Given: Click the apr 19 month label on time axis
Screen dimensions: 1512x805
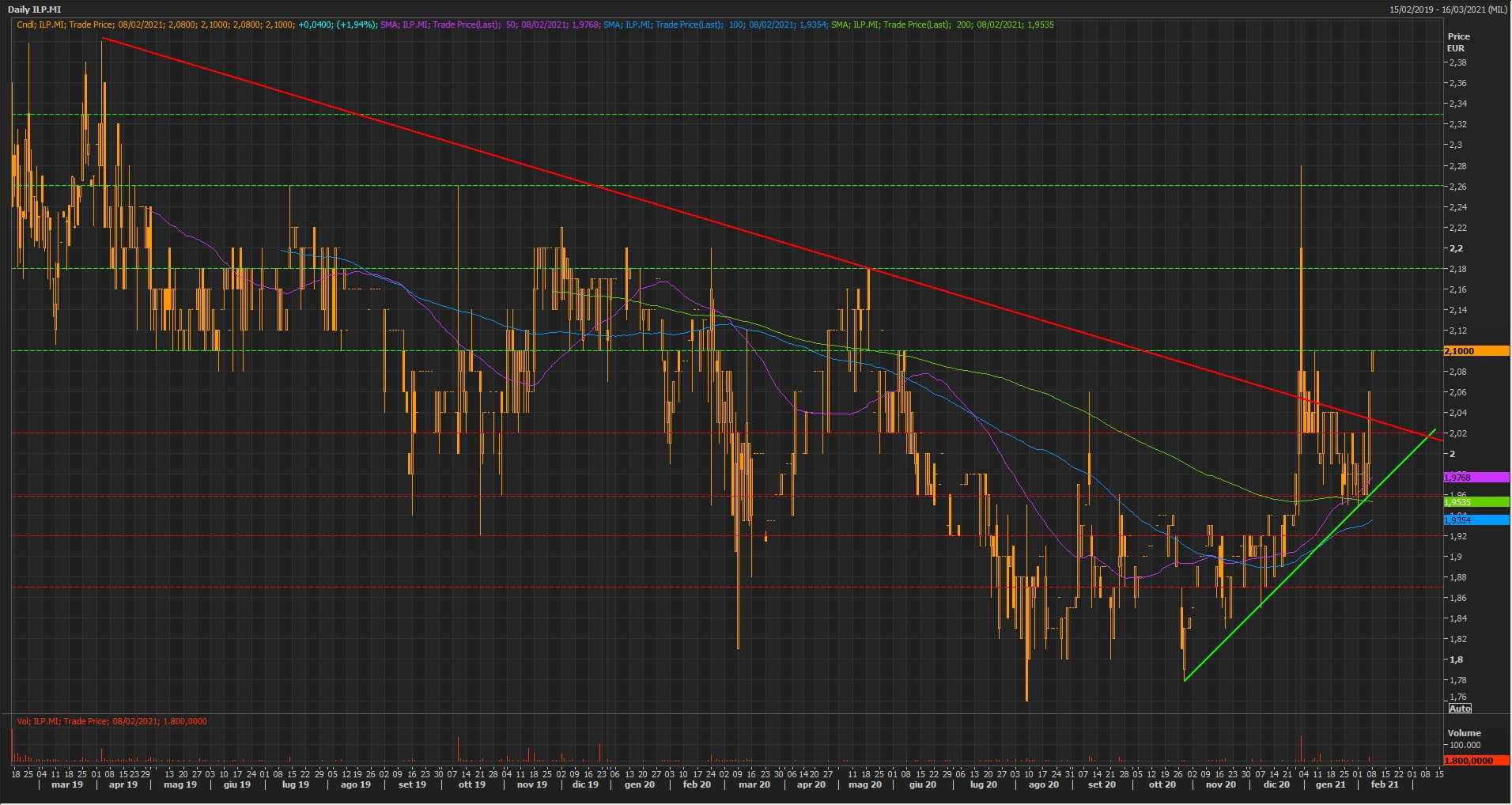Looking at the screenshot, I should pyautogui.click(x=123, y=785).
